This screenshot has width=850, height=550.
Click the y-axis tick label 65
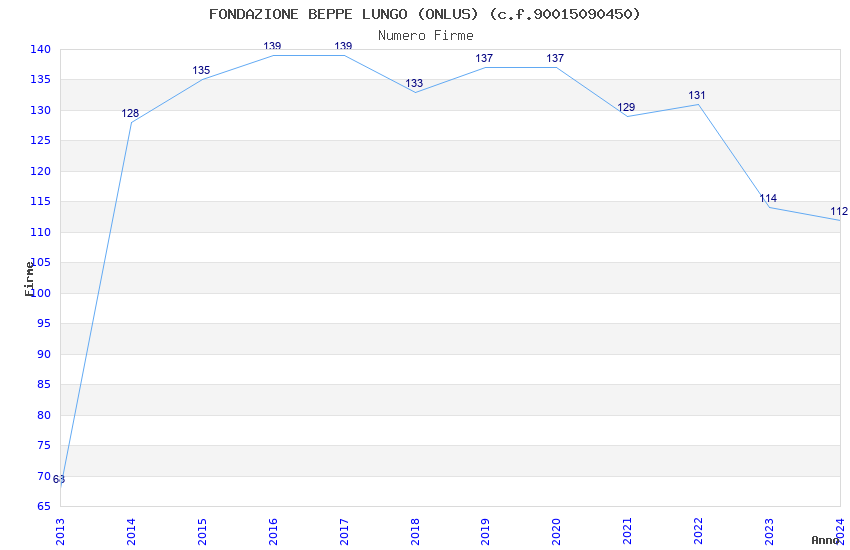point(44,506)
